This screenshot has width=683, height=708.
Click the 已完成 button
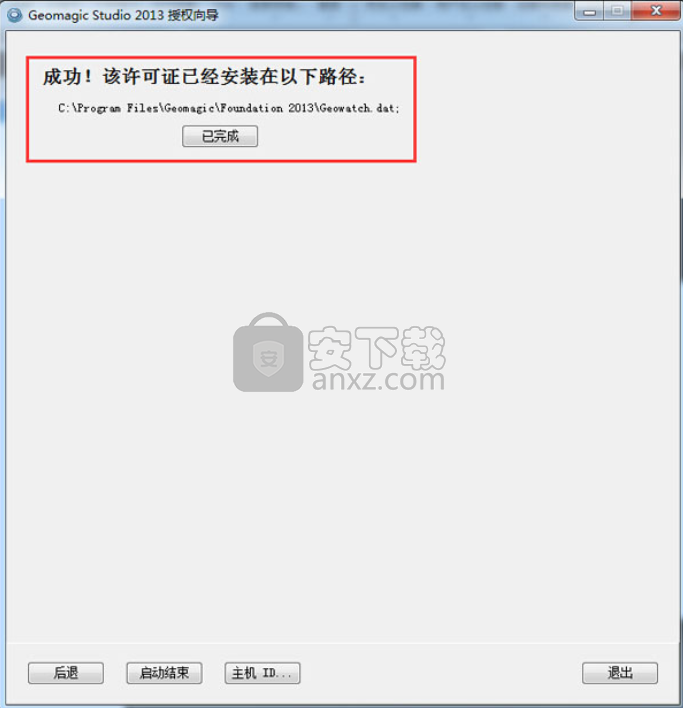click(220, 136)
